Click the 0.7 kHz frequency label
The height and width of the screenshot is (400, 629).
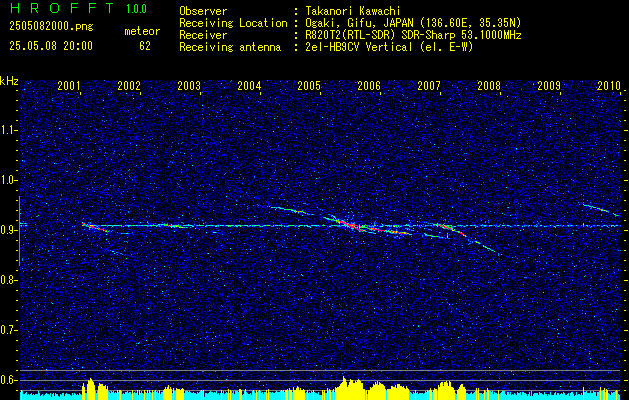(x=8, y=330)
